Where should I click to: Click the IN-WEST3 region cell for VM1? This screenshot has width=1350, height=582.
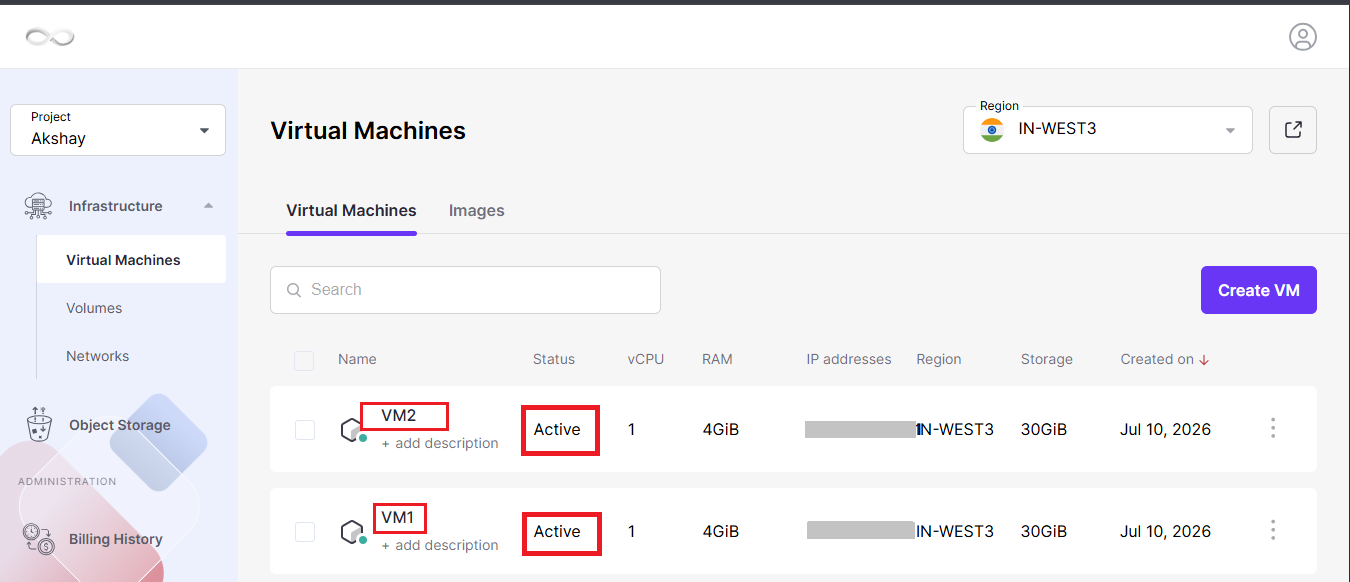click(955, 531)
